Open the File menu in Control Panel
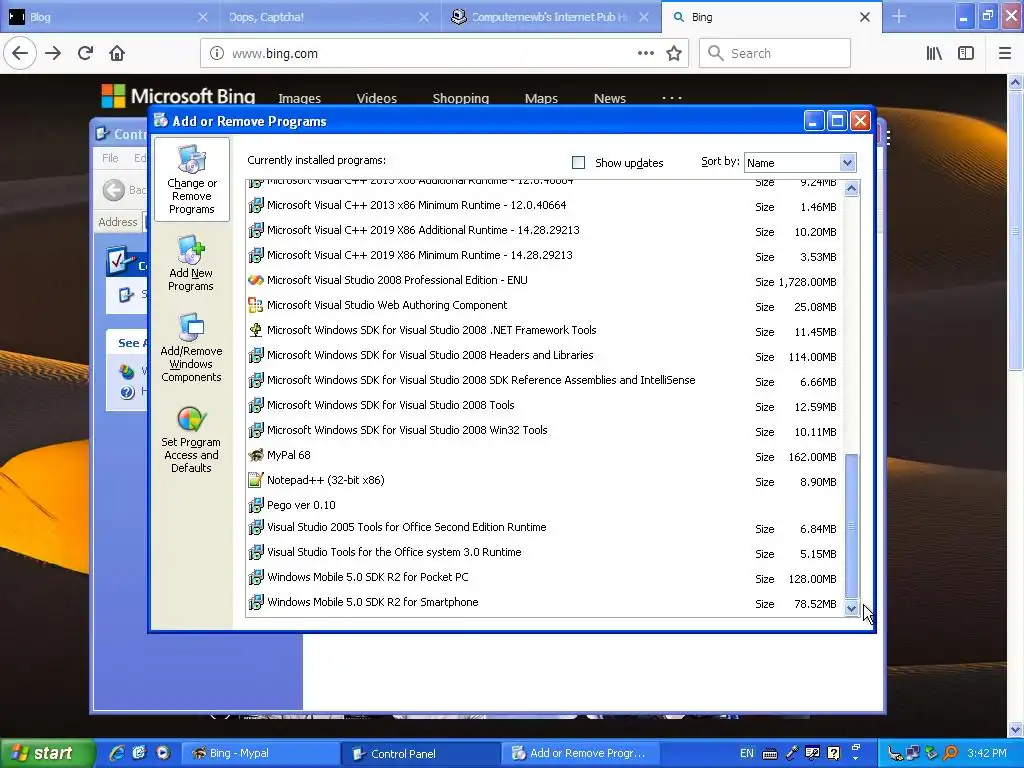 (110, 158)
